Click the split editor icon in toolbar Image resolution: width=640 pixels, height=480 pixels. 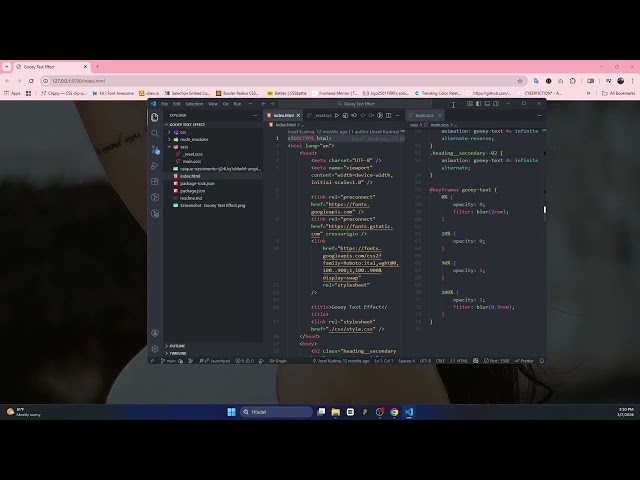tap(389, 116)
